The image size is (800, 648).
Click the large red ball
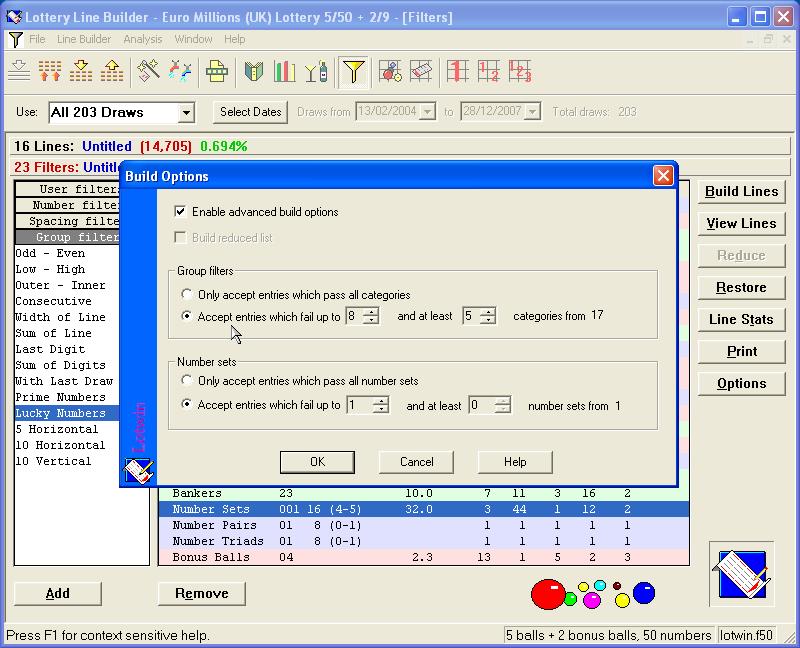(547, 593)
